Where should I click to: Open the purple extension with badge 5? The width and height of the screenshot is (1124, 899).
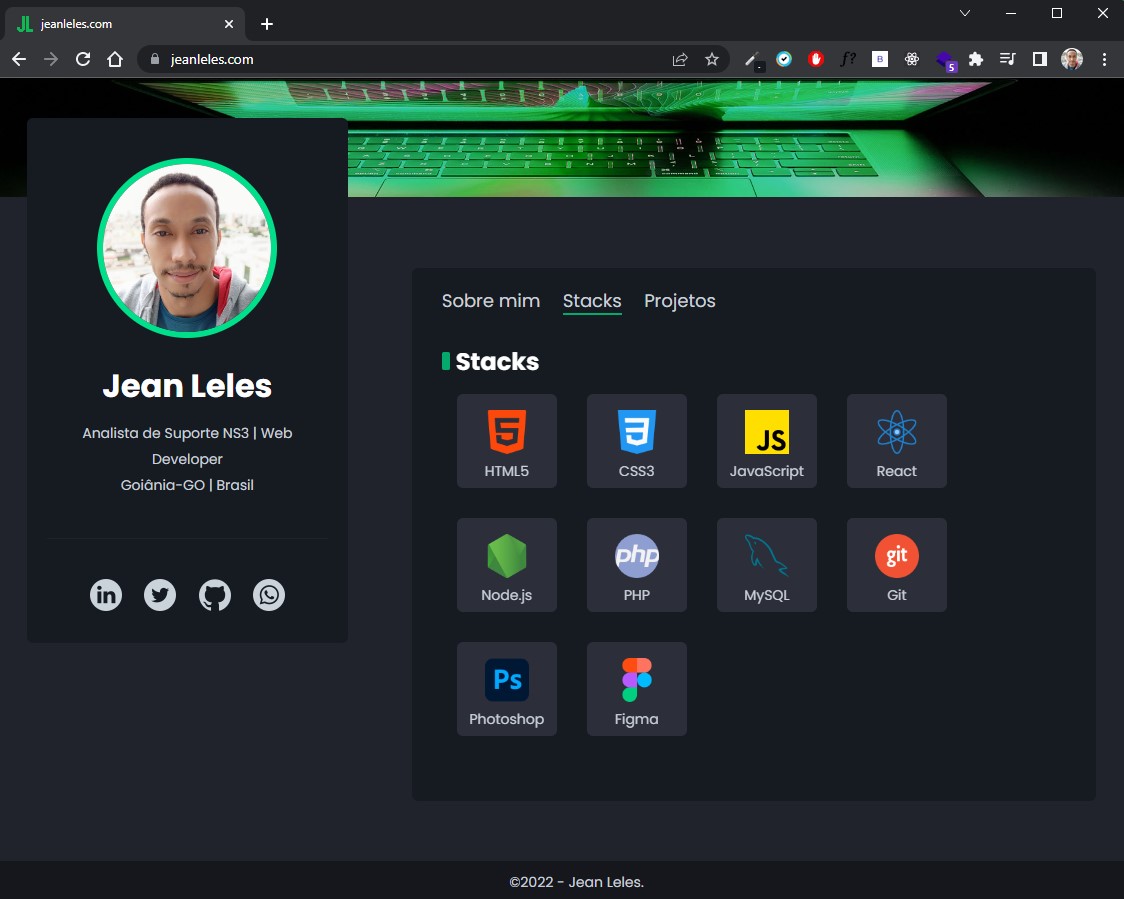pyautogui.click(x=946, y=61)
